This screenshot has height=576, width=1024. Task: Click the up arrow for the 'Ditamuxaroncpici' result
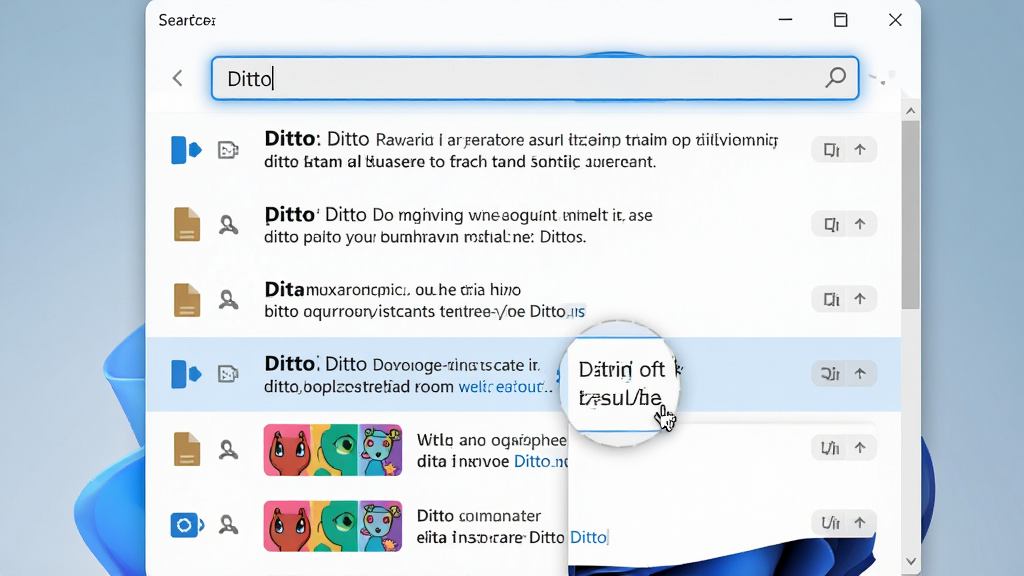click(x=860, y=298)
